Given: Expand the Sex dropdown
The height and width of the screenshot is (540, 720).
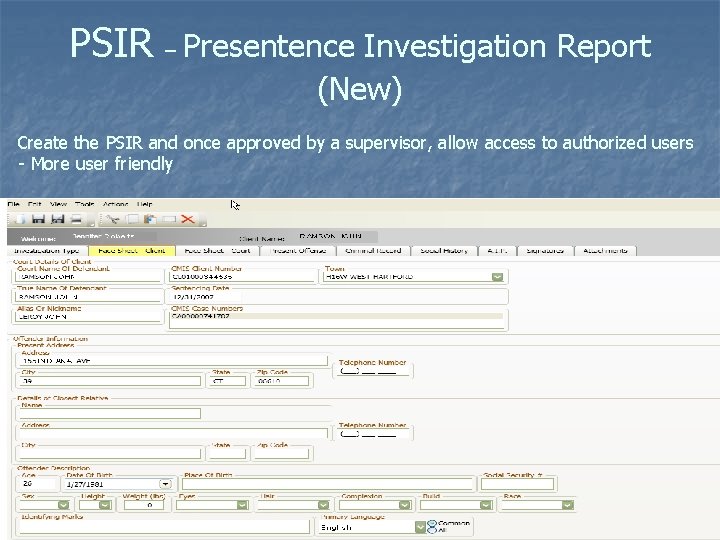Looking at the screenshot, I should (63, 505).
